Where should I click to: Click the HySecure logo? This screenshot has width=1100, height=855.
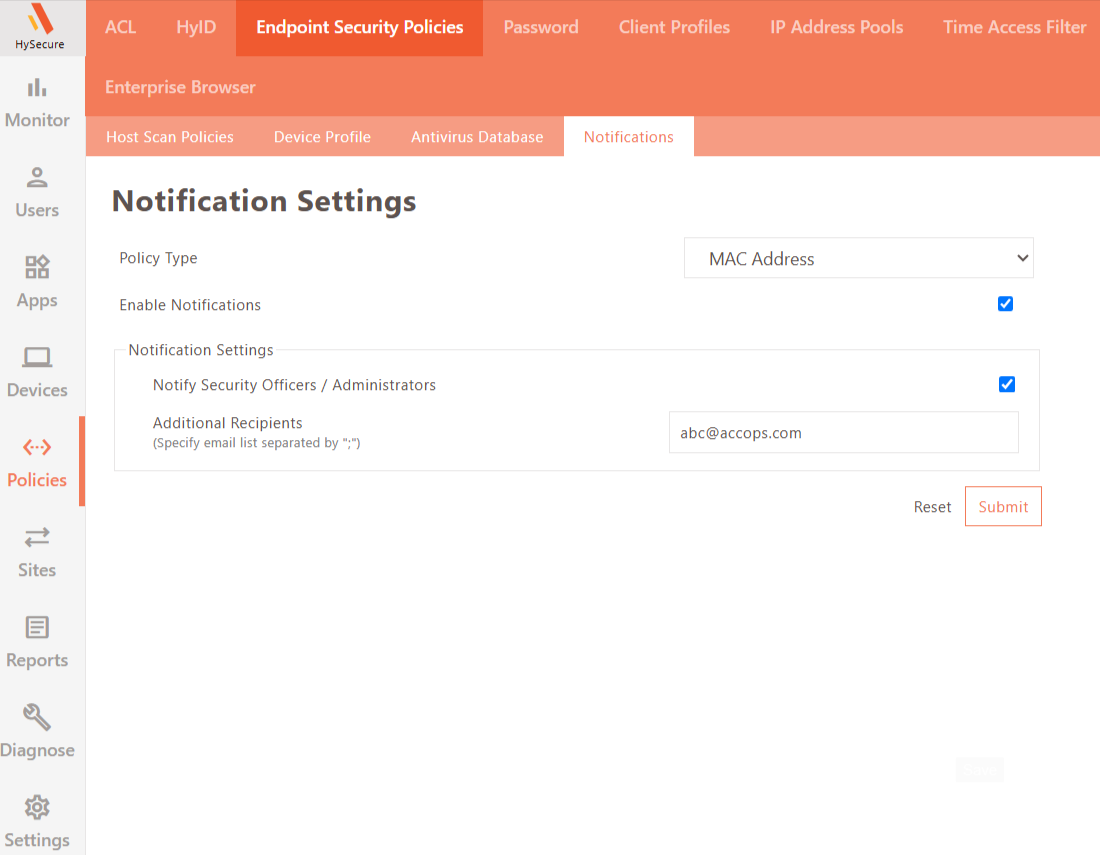[x=40, y=27]
